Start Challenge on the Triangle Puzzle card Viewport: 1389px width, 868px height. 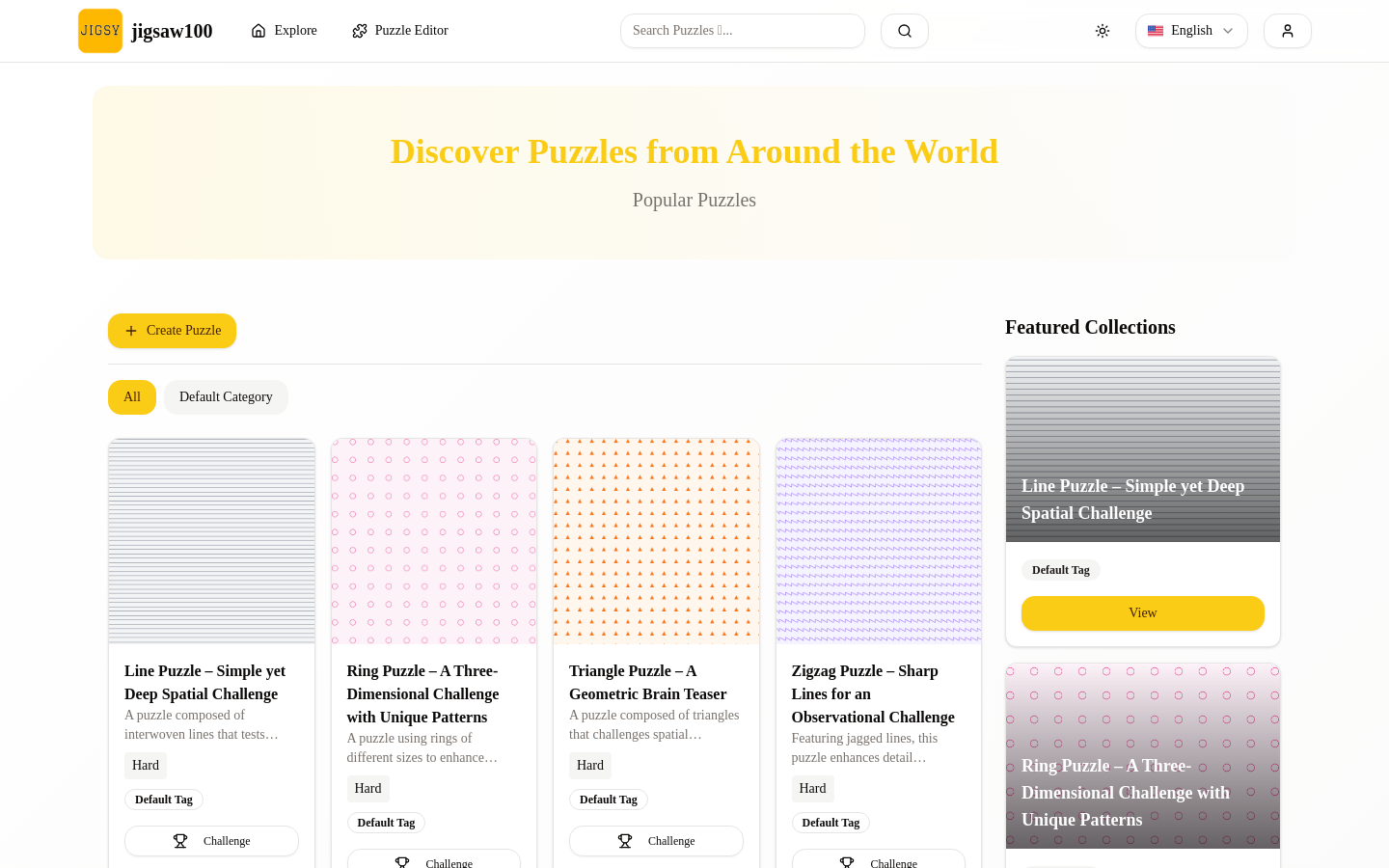(x=656, y=841)
